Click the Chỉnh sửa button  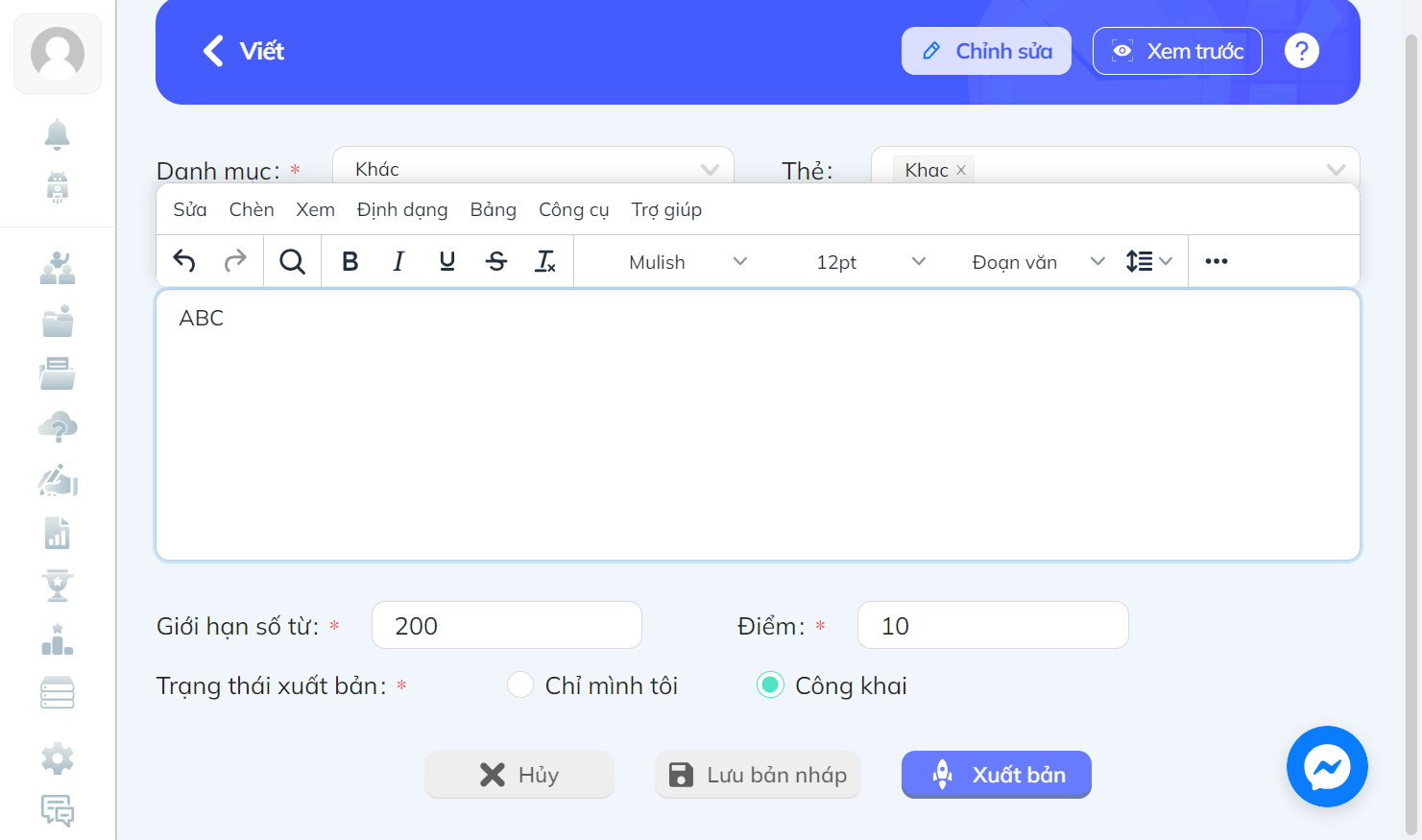click(x=986, y=51)
